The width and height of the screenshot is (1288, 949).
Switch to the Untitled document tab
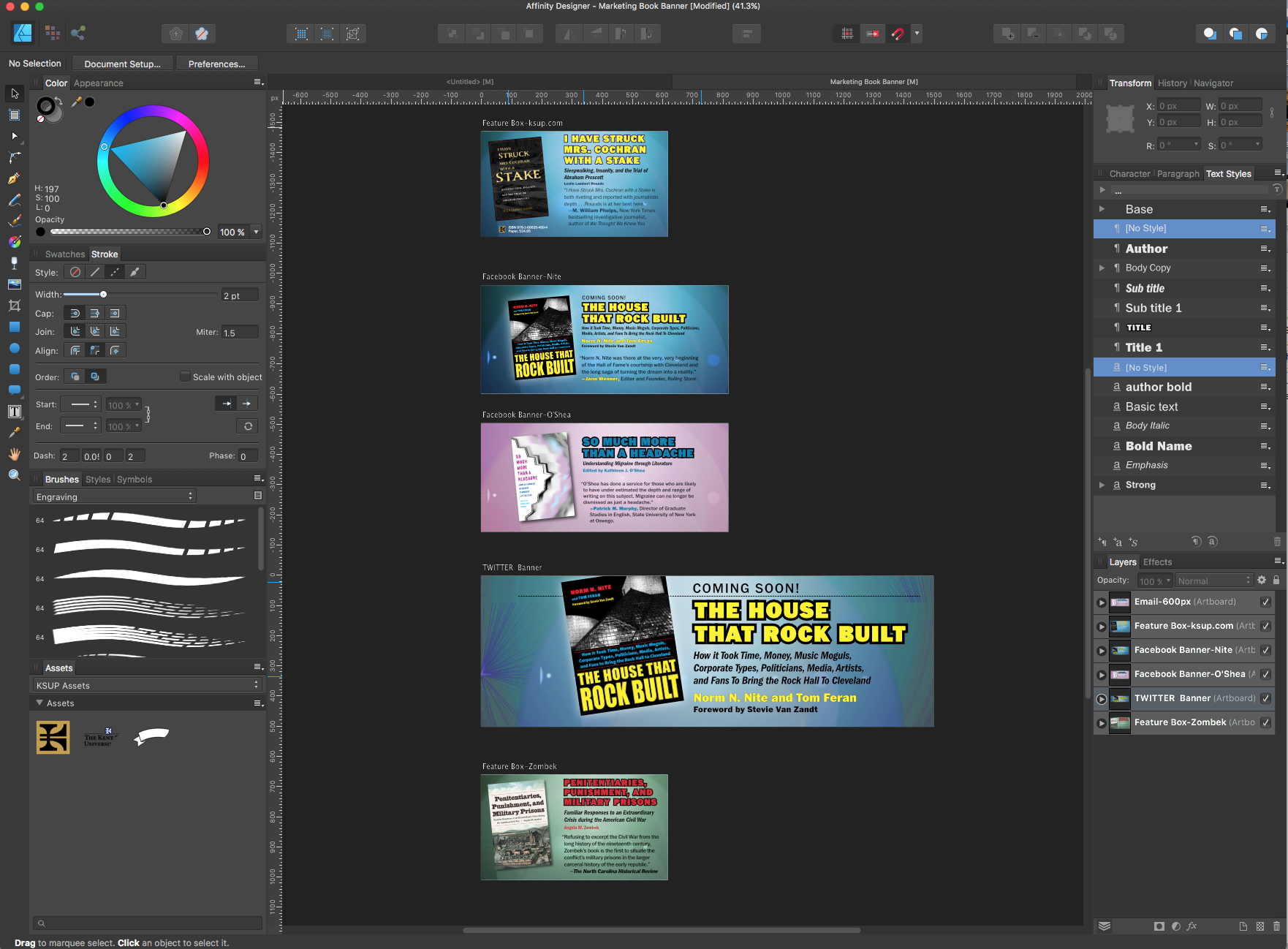coord(470,82)
